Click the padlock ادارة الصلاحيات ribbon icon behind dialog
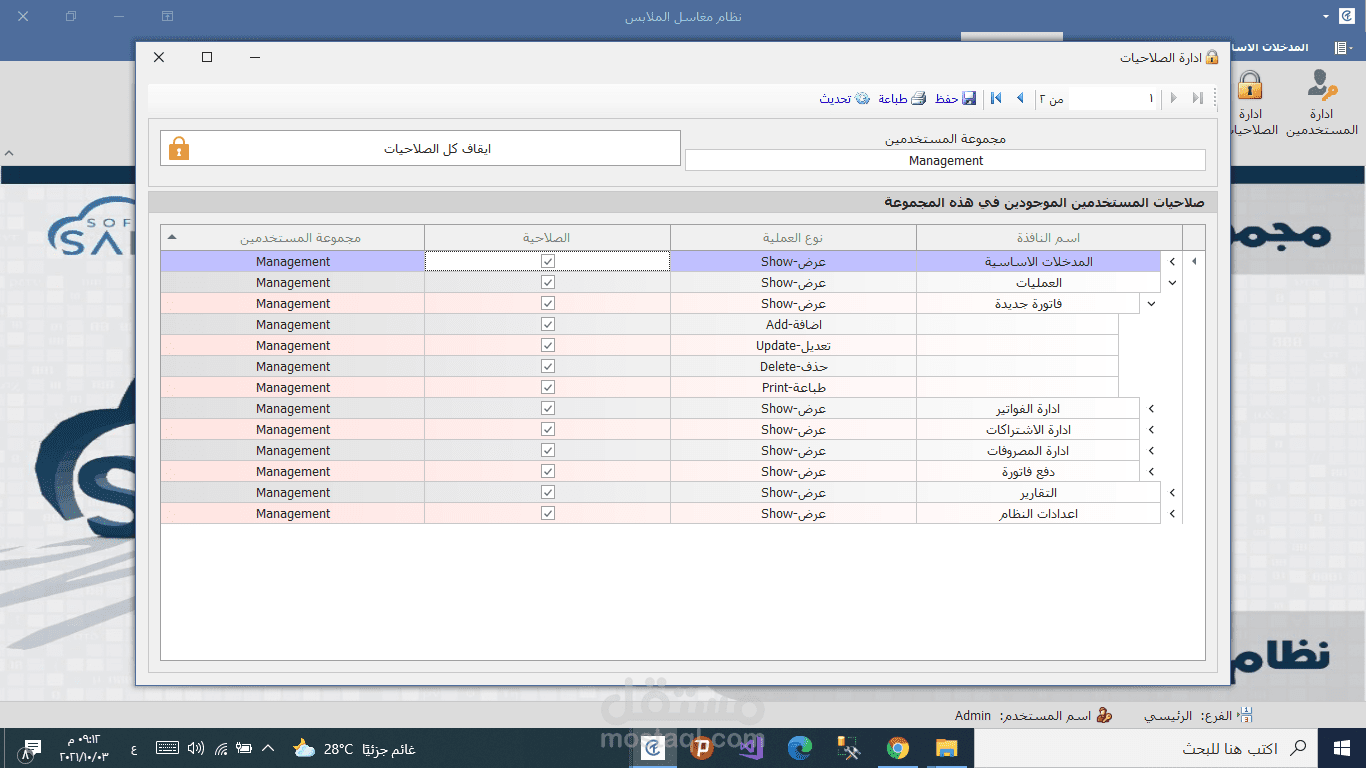Screen dimensions: 1366x768 1249,85
